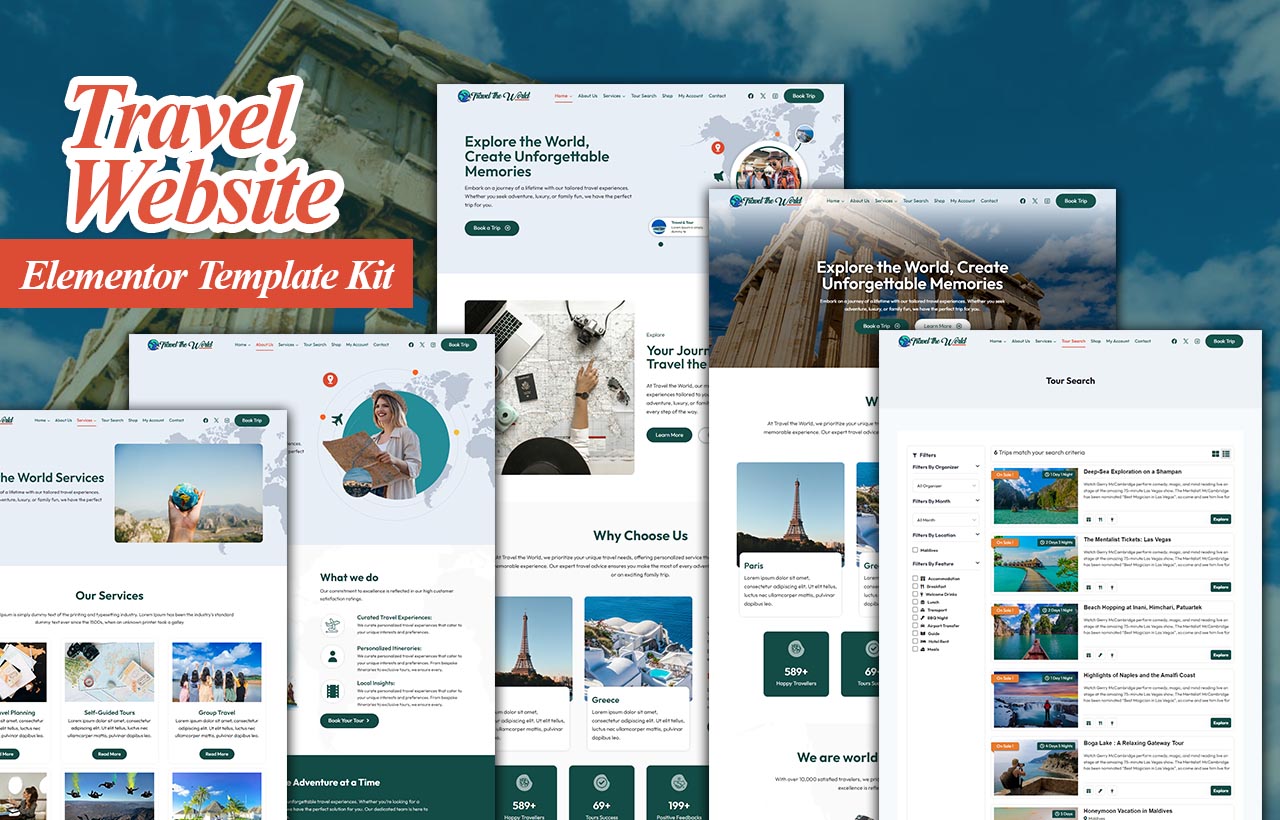Viewport: 1280px width, 820px height.
Task: Click Facebook icon on Services page header
Action: 205,420
